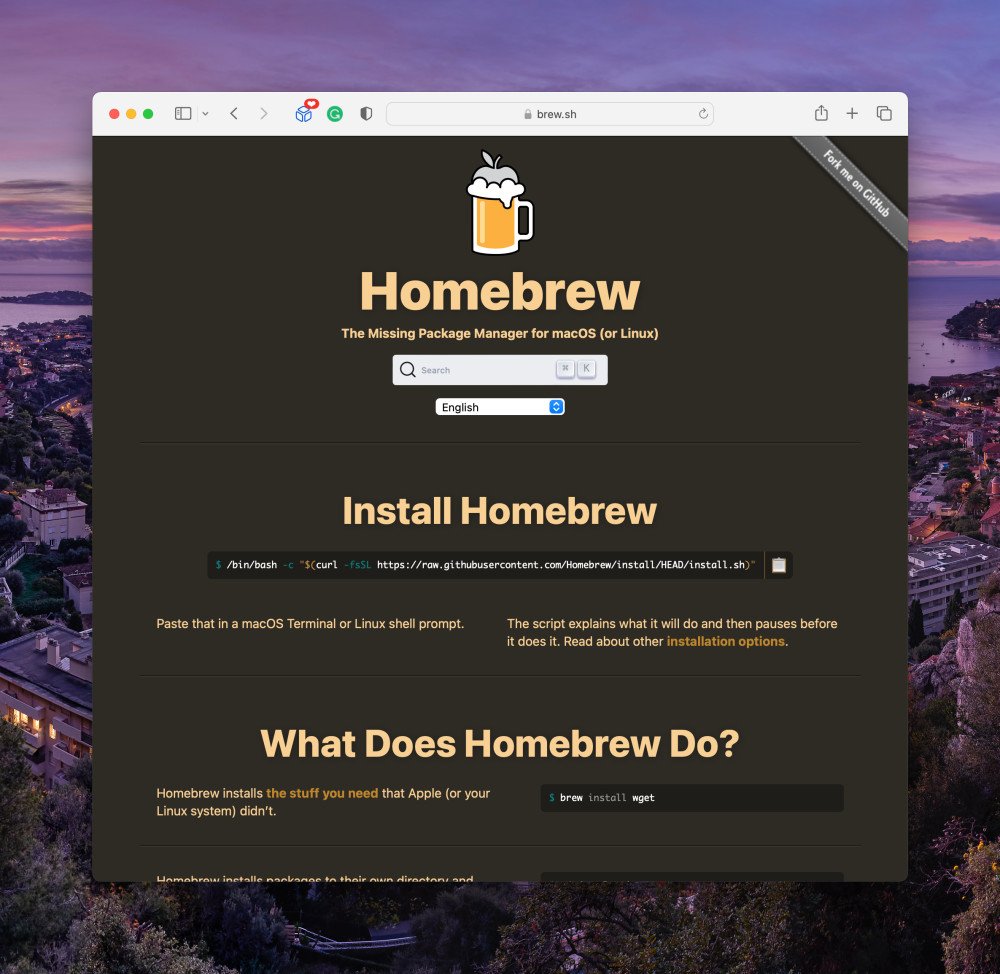Click the Homebrew page title

click(500, 291)
